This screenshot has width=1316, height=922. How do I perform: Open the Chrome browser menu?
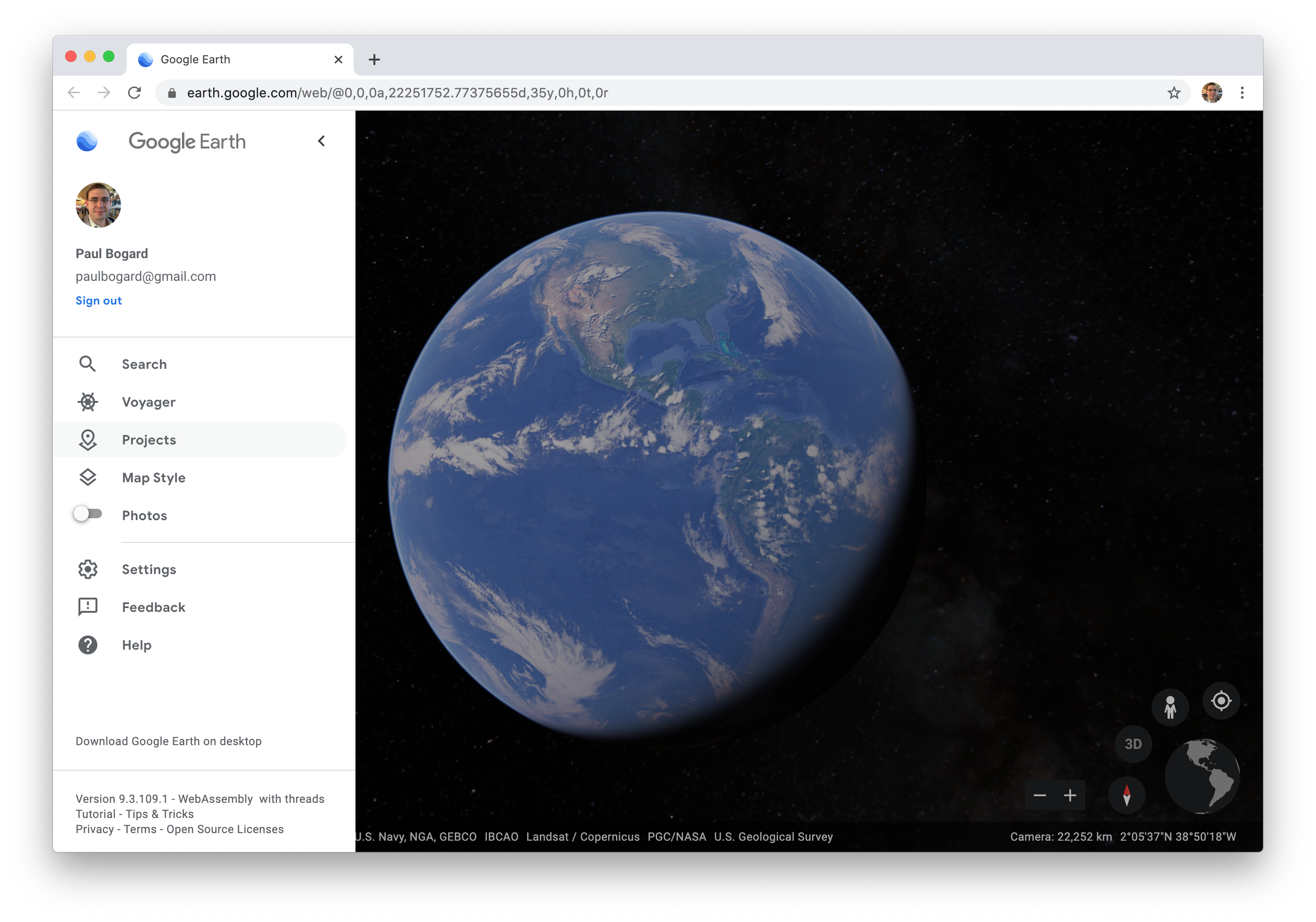1242,92
